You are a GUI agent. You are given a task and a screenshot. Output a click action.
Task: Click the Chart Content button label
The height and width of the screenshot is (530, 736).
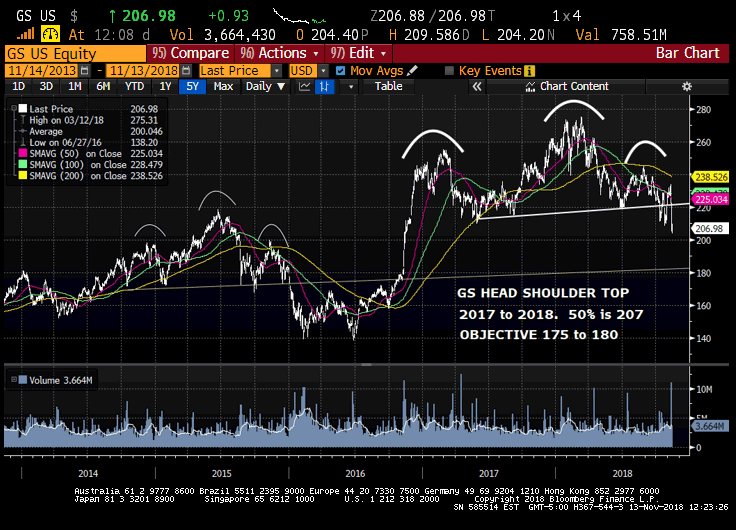(x=574, y=86)
